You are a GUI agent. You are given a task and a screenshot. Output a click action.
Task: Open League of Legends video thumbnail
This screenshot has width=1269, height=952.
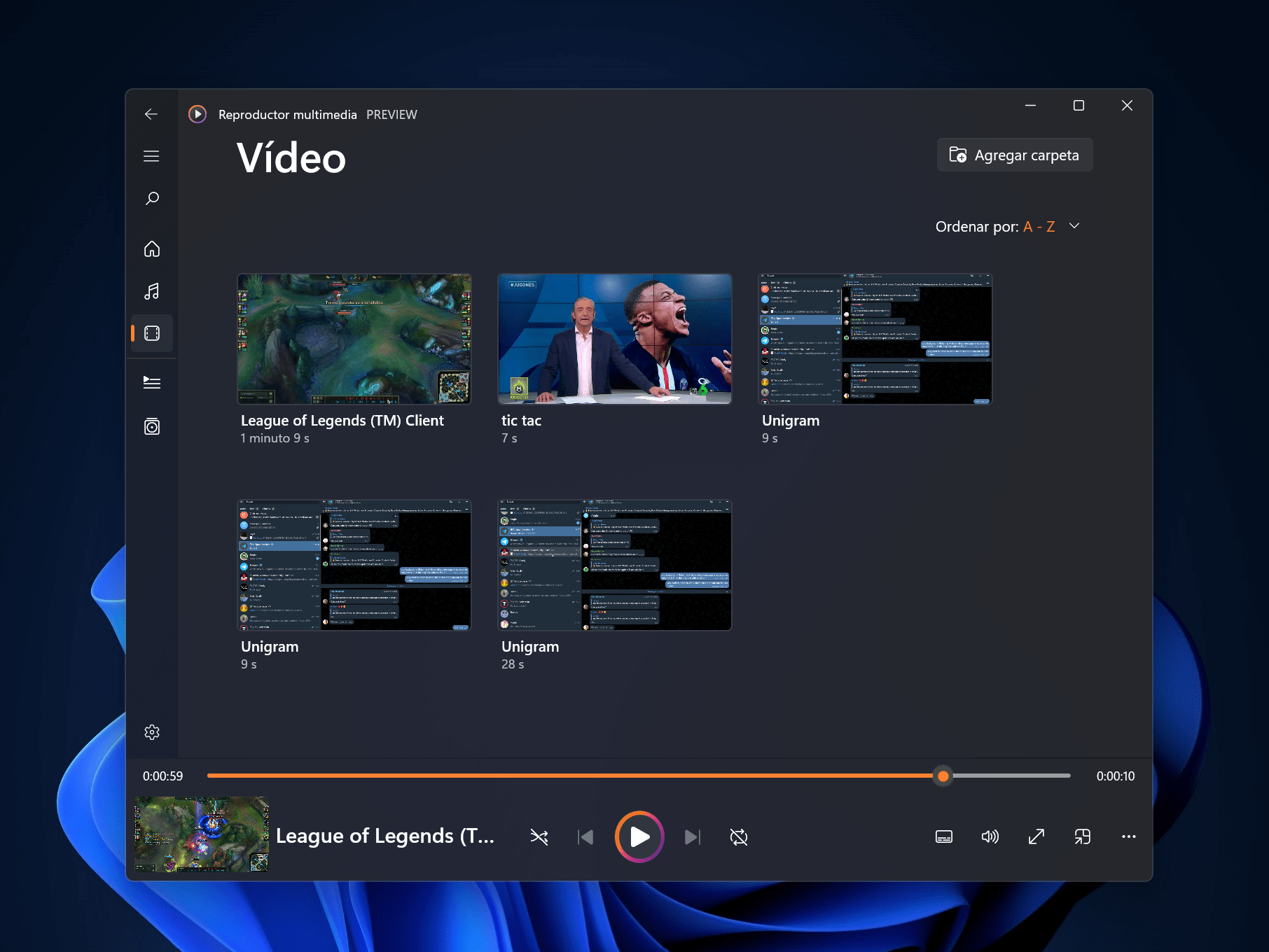(354, 339)
